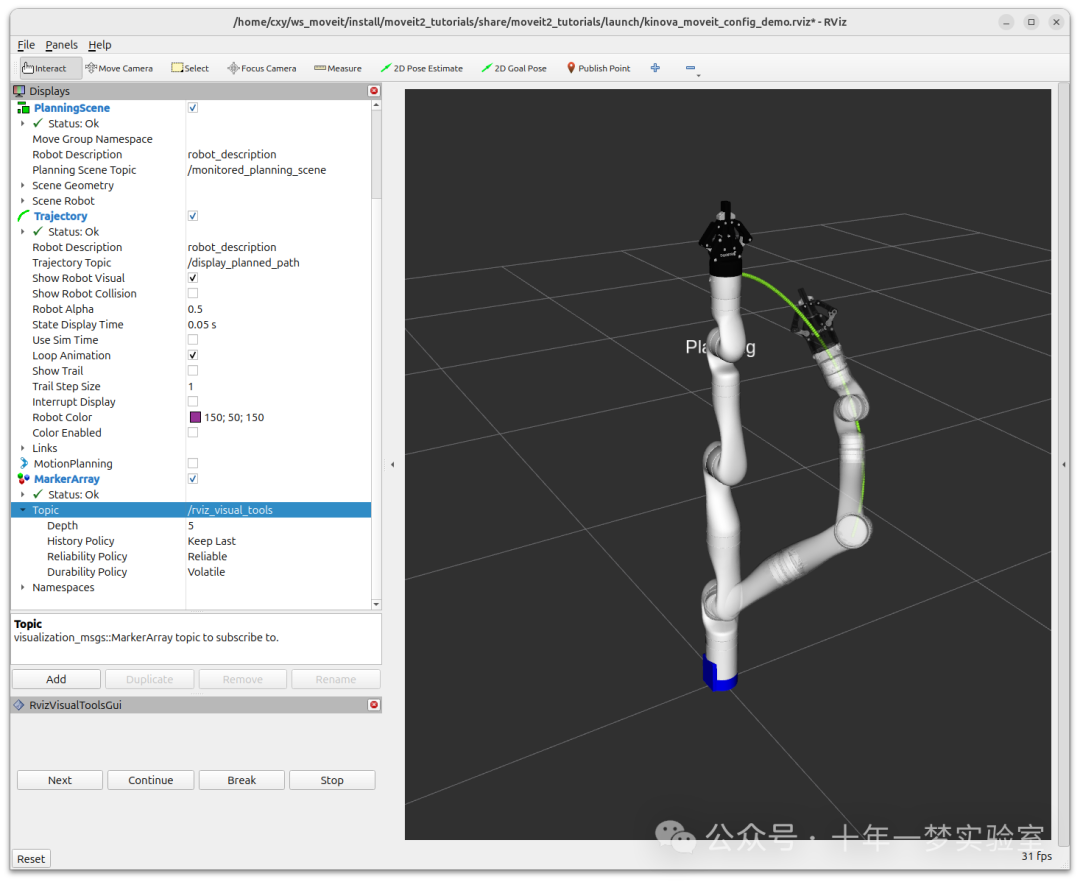This screenshot has height=882, width=1080.
Task: Expand PlanningScene Status: Ok
Action: tap(23, 123)
